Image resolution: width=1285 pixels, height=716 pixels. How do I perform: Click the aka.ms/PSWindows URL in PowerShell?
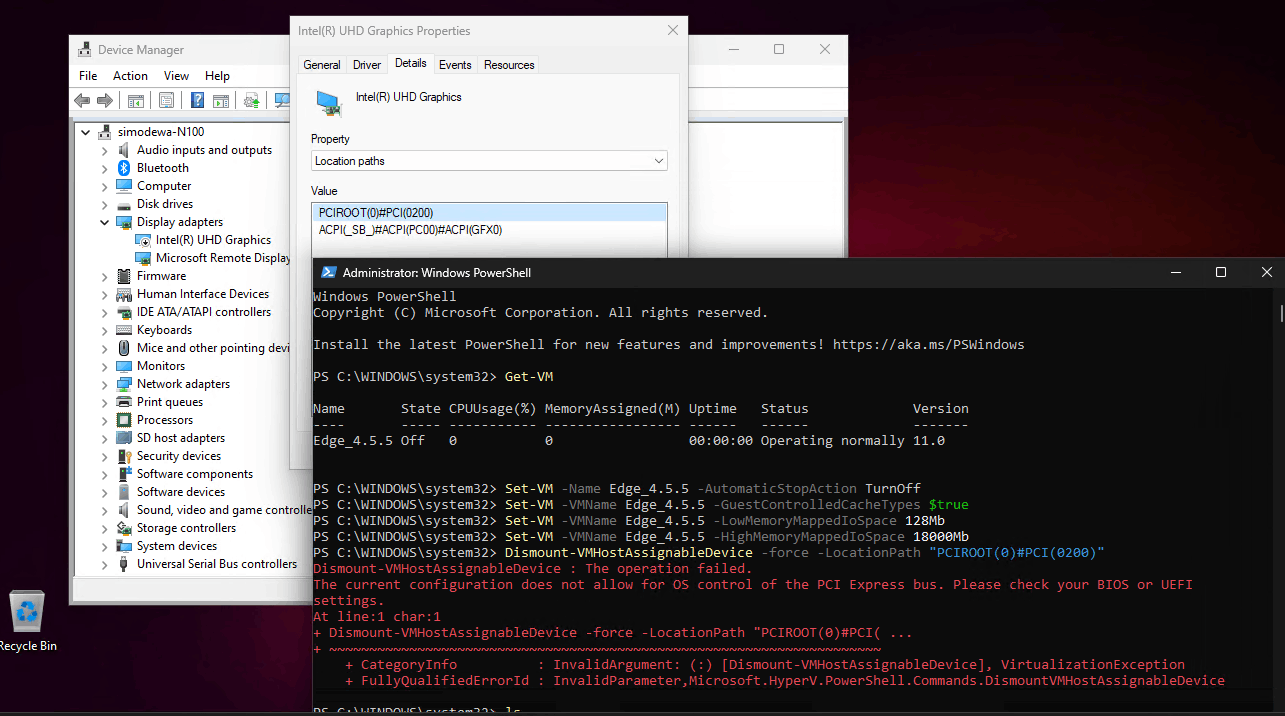929,345
